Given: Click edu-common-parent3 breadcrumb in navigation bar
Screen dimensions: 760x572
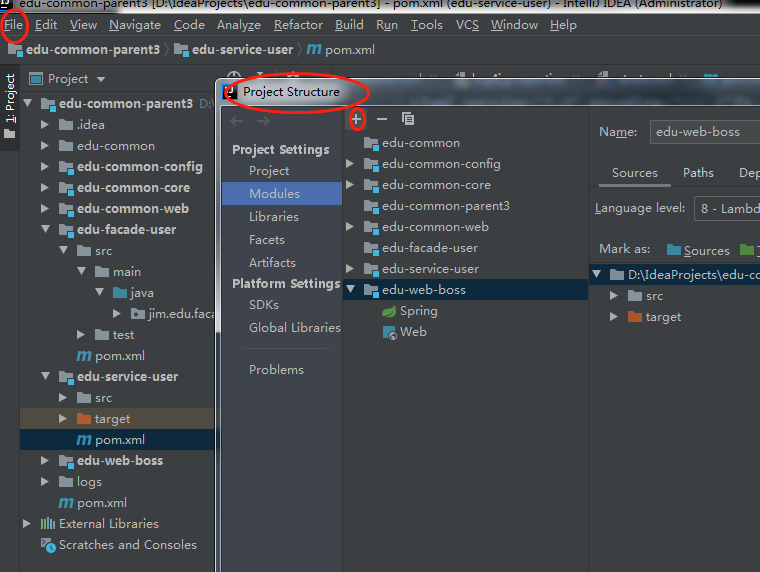Looking at the screenshot, I should 83,49.
